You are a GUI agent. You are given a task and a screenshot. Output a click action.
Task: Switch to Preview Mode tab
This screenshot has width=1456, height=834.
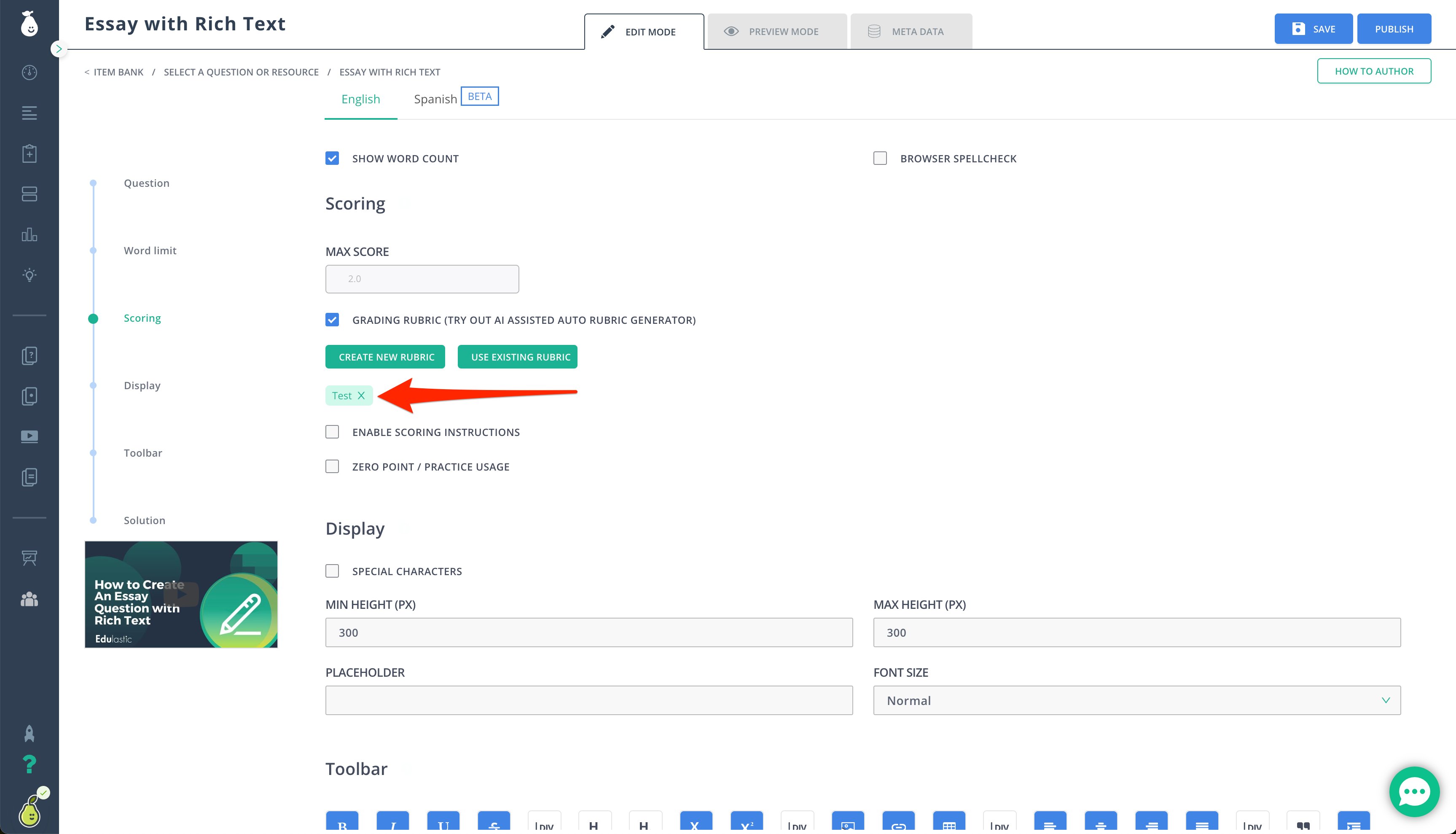(777, 32)
